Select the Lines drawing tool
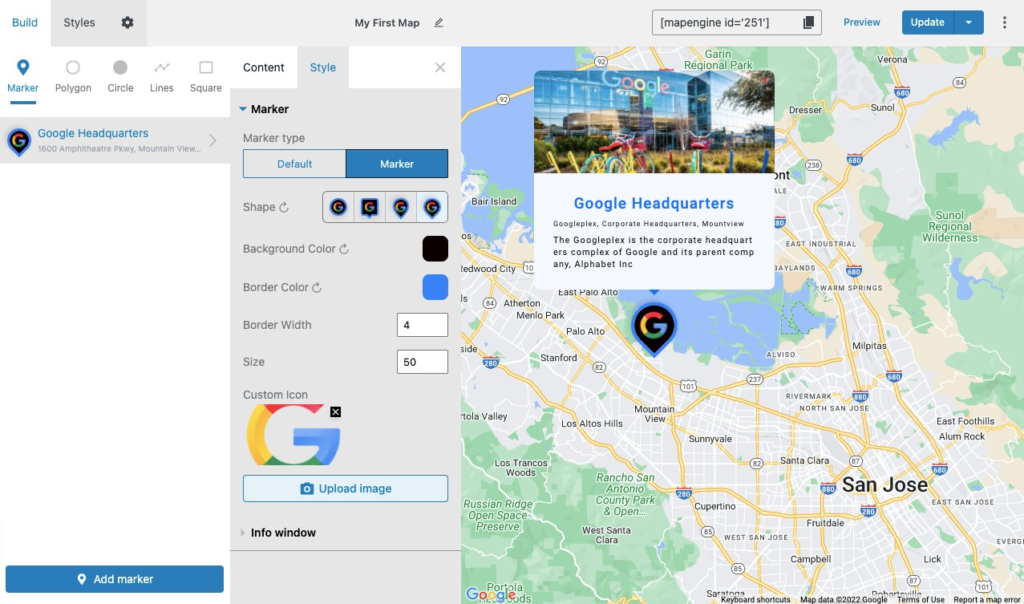The height and width of the screenshot is (604, 1024). (161, 76)
